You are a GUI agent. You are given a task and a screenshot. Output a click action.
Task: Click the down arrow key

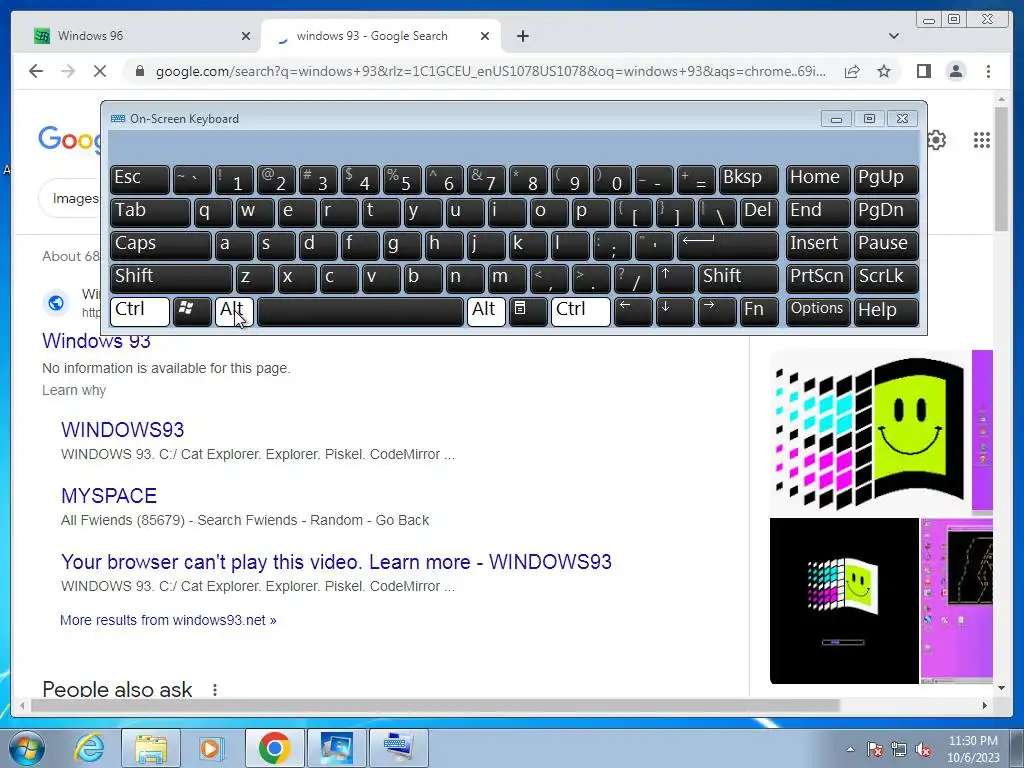(675, 311)
